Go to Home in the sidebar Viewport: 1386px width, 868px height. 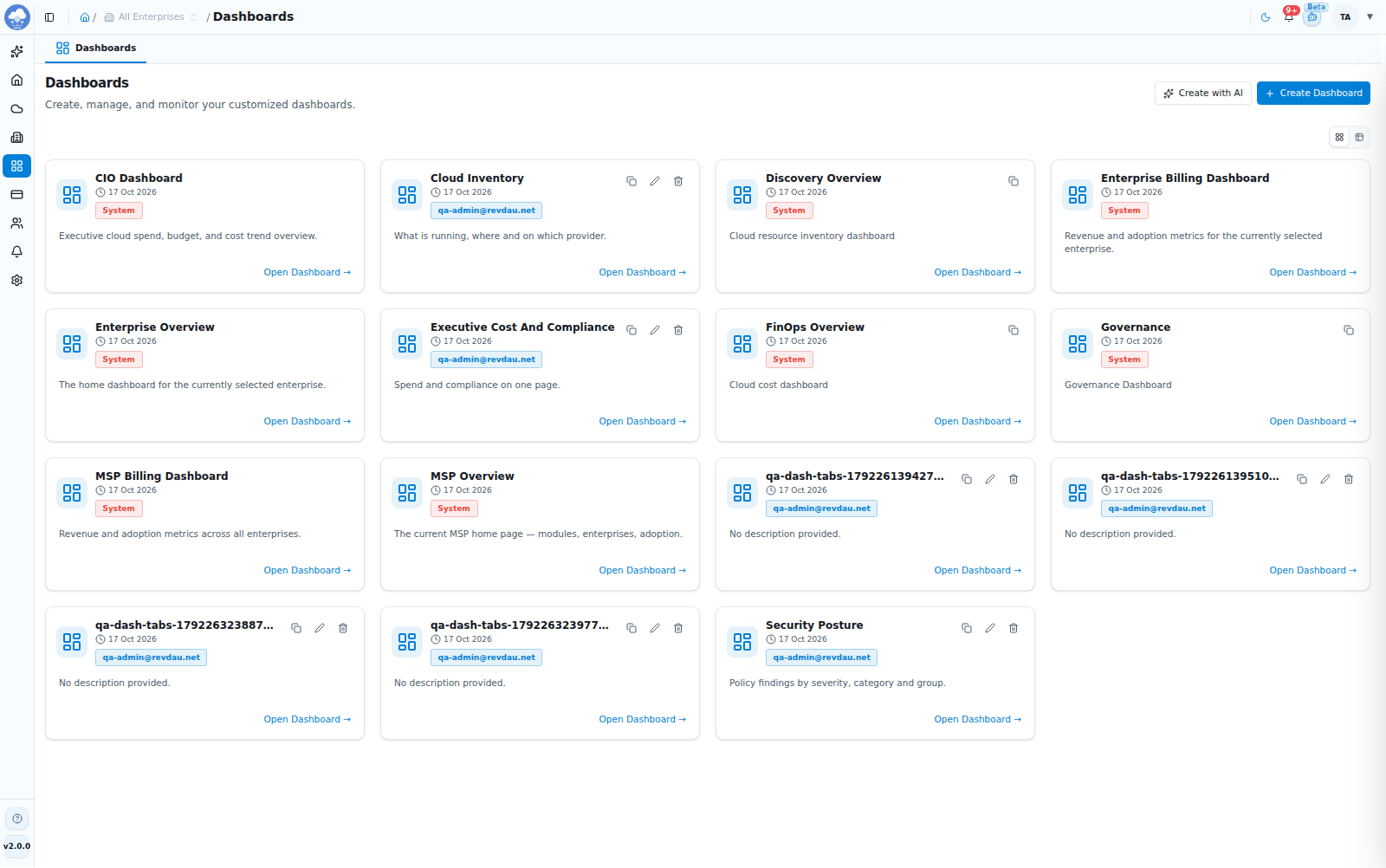pyautogui.click(x=16, y=81)
